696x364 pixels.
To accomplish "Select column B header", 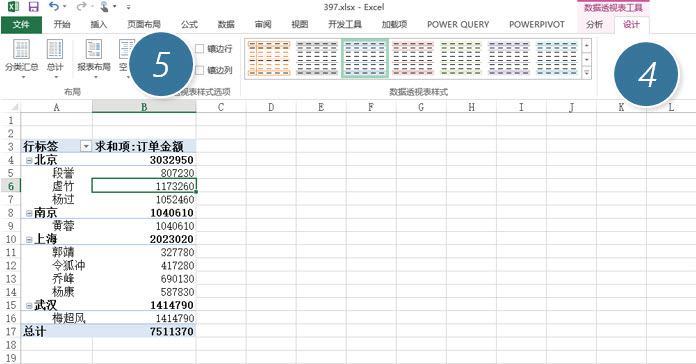I will click(x=144, y=107).
